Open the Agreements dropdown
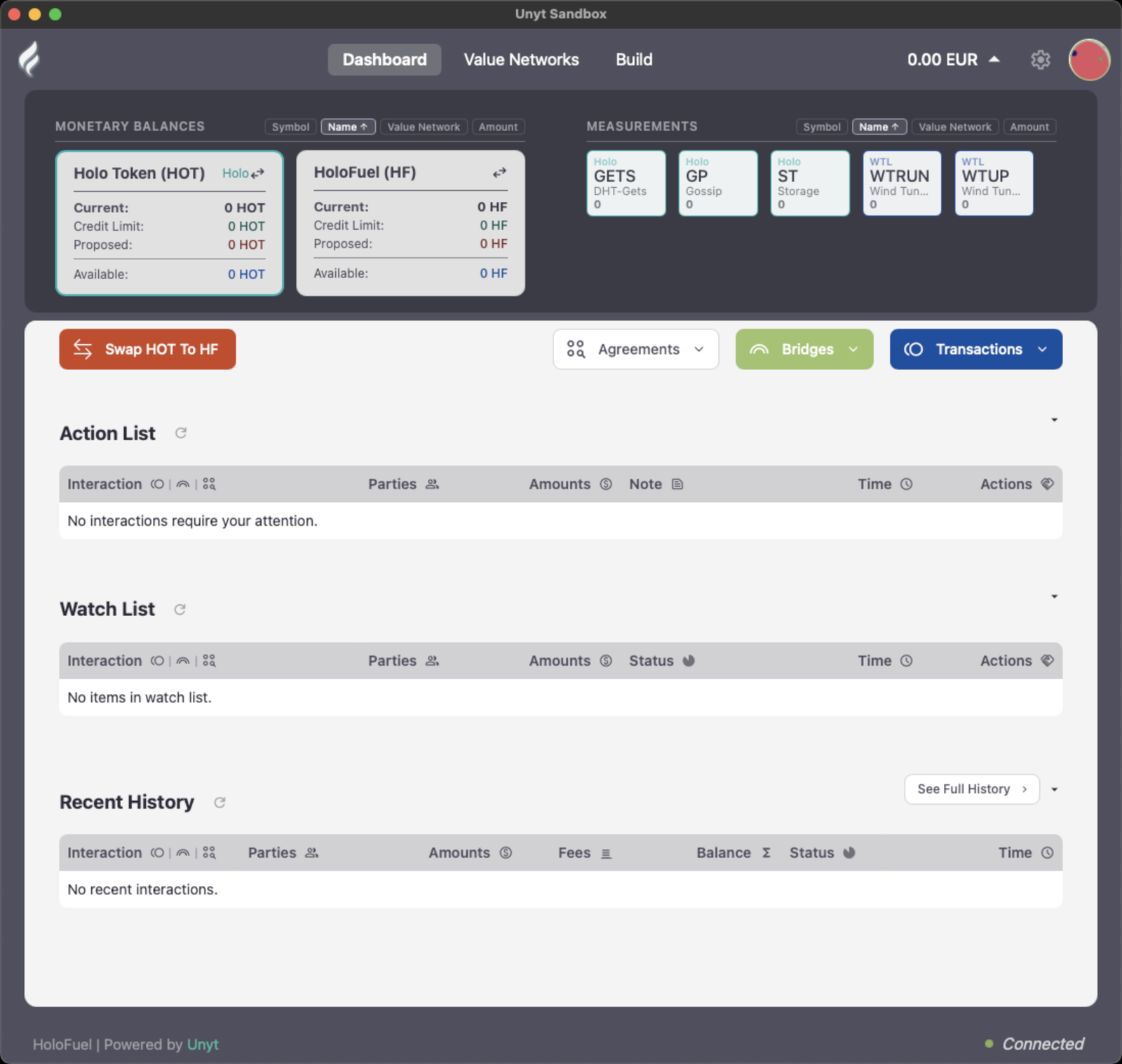This screenshot has width=1122, height=1064. click(x=635, y=349)
